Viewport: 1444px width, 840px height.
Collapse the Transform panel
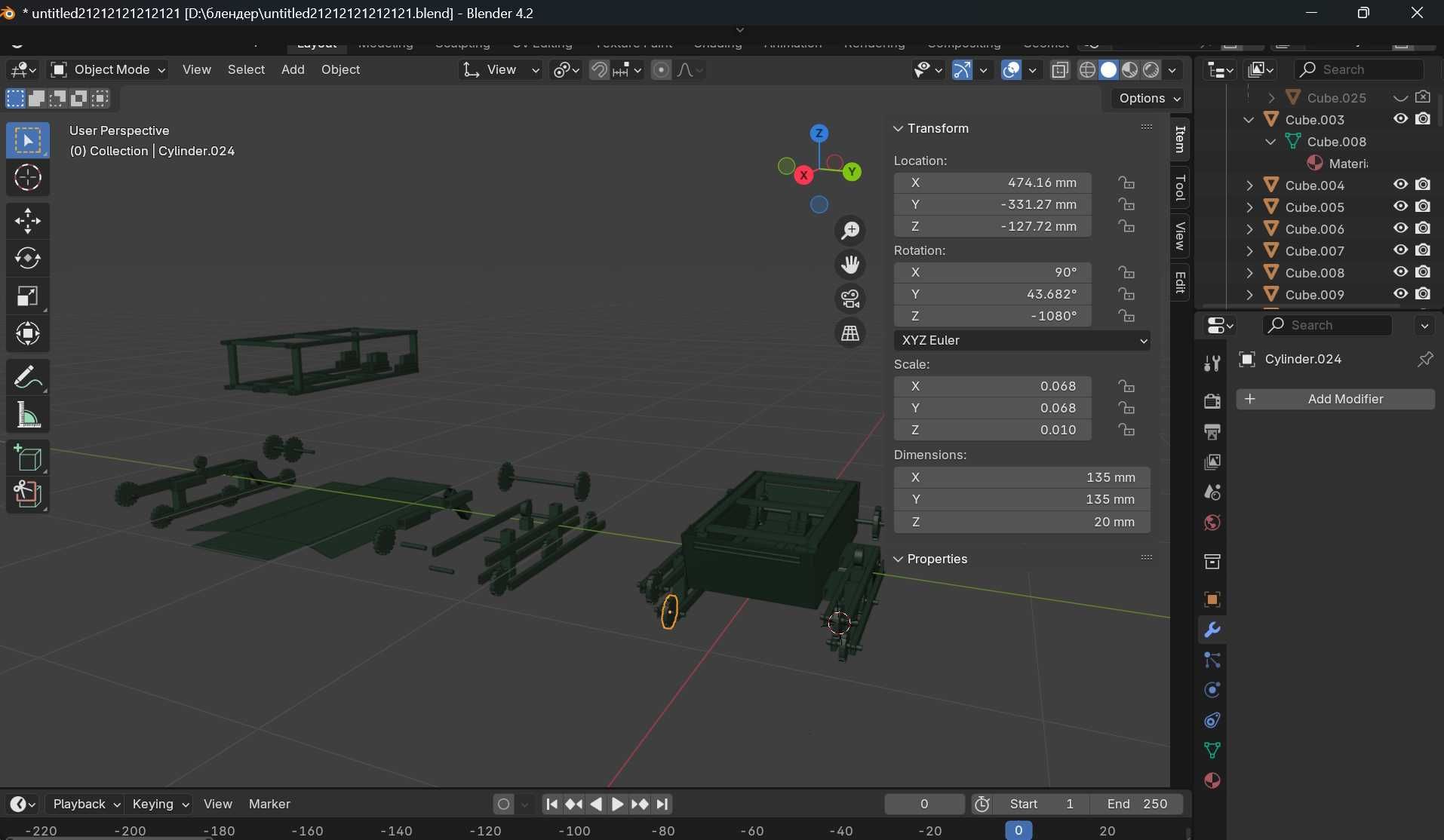899,128
